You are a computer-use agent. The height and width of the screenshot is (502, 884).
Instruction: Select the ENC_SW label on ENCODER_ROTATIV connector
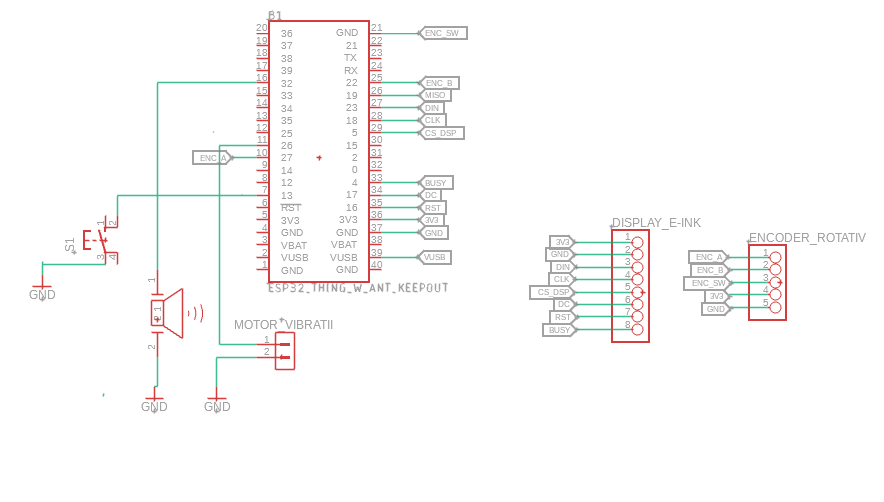(x=708, y=283)
